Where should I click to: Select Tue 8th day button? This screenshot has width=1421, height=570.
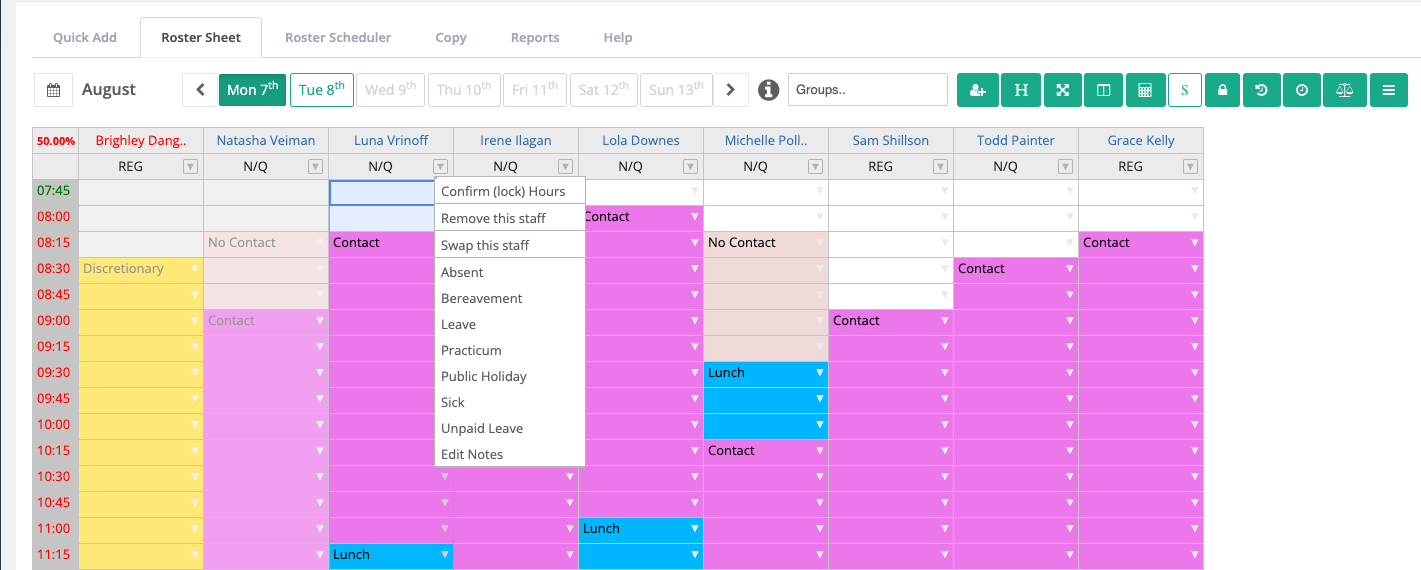click(x=322, y=89)
